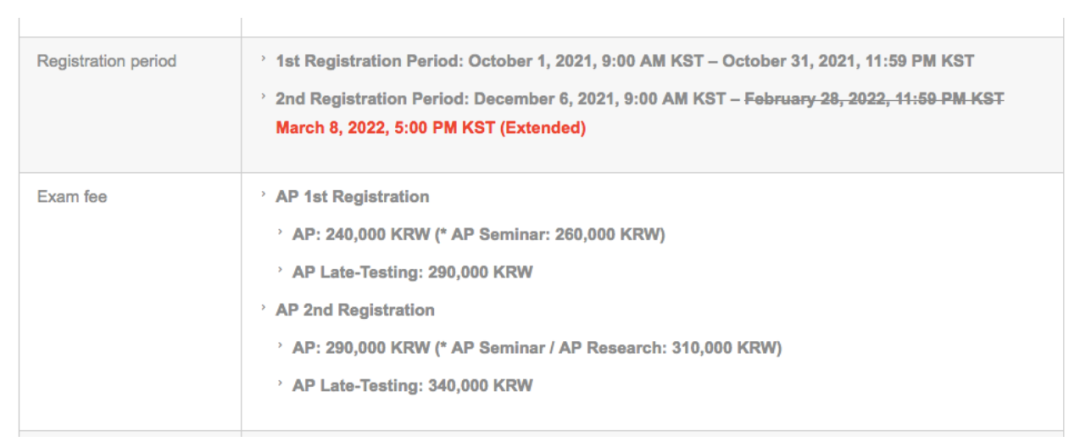Click chevron beside AP 2nd Registration
1080x448 pixels.
point(264,308)
